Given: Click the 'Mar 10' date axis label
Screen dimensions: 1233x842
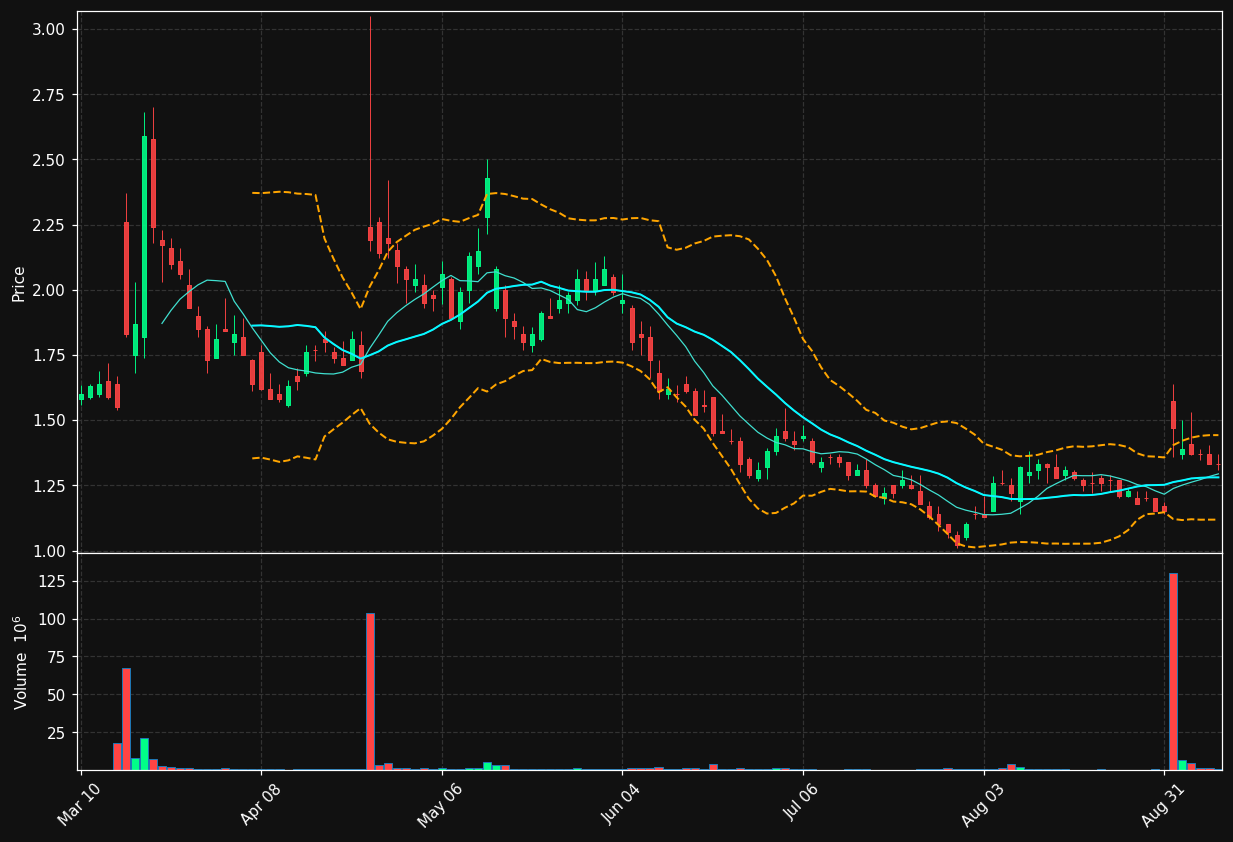Looking at the screenshot, I should [78, 804].
